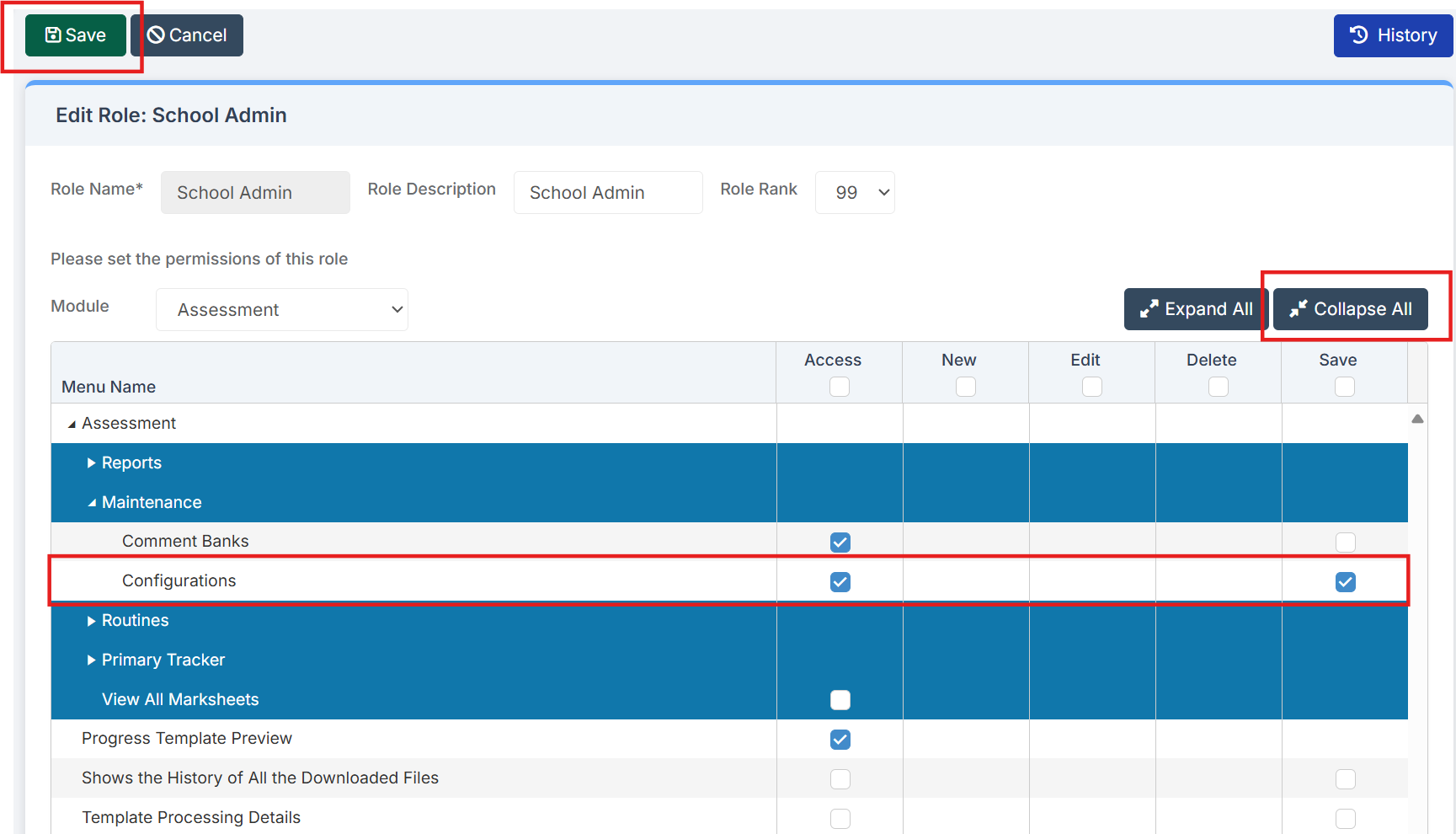The height and width of the screenshot is (834, 1456).
Task: Uncheck Save permission for Configurations
Action: pyautogui.click(x=1345, y=582)
